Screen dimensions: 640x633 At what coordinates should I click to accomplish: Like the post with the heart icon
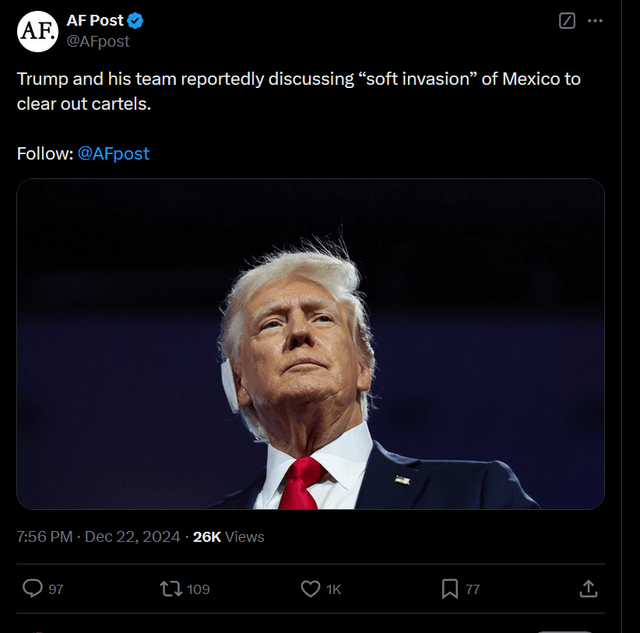click(x=311, y=589)
